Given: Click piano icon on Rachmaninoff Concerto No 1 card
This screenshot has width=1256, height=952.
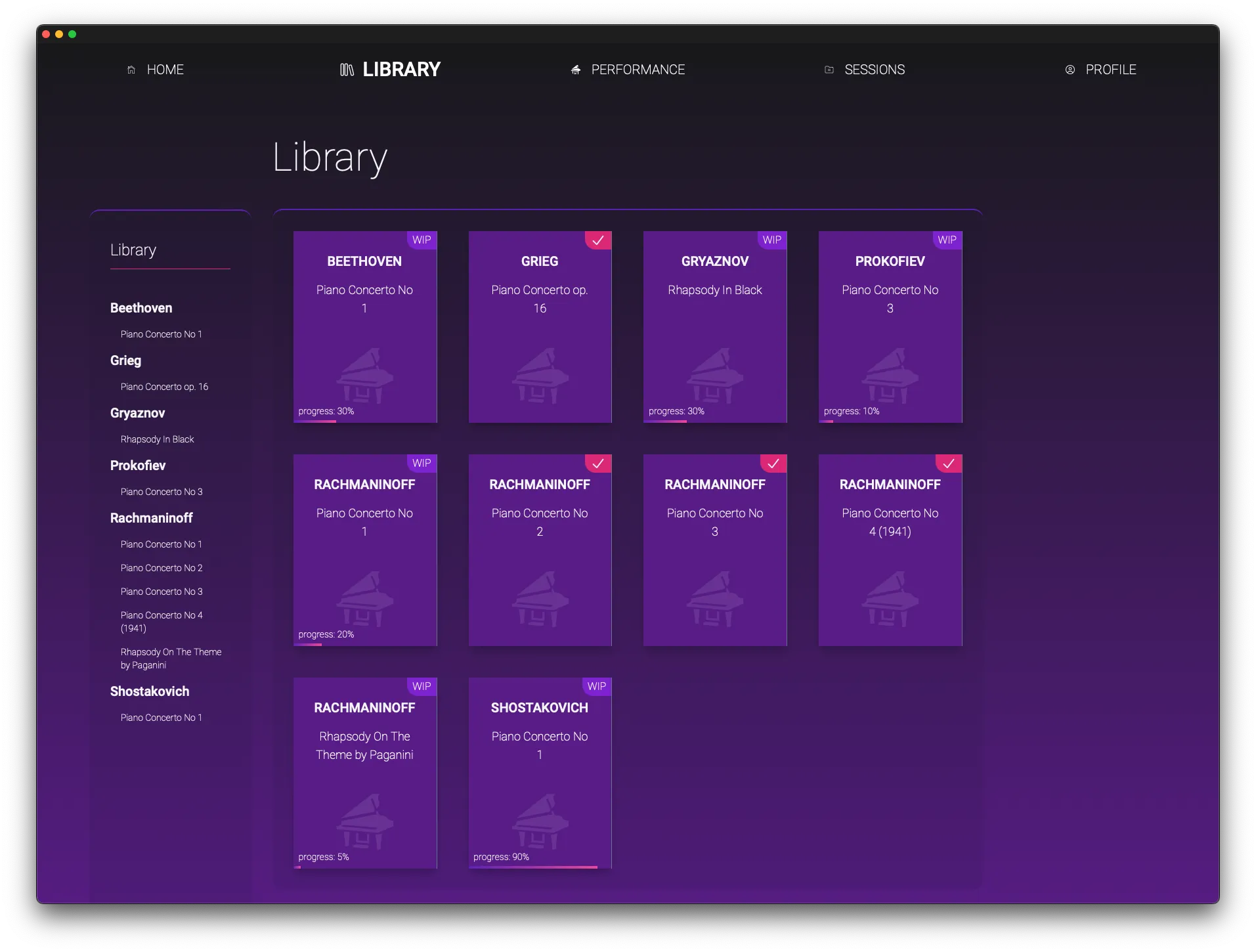Looking at the screenshot, I should click(x=365, y=598).
